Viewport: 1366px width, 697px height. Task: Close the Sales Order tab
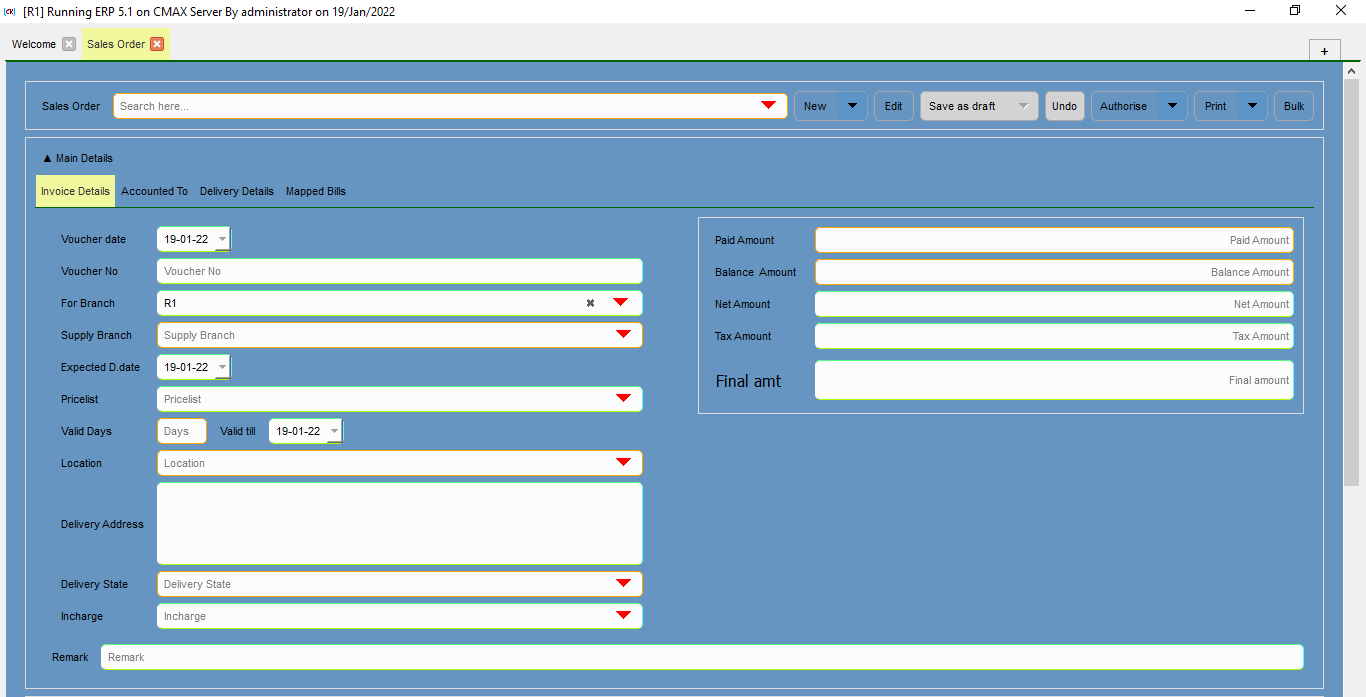pos(157,44)
